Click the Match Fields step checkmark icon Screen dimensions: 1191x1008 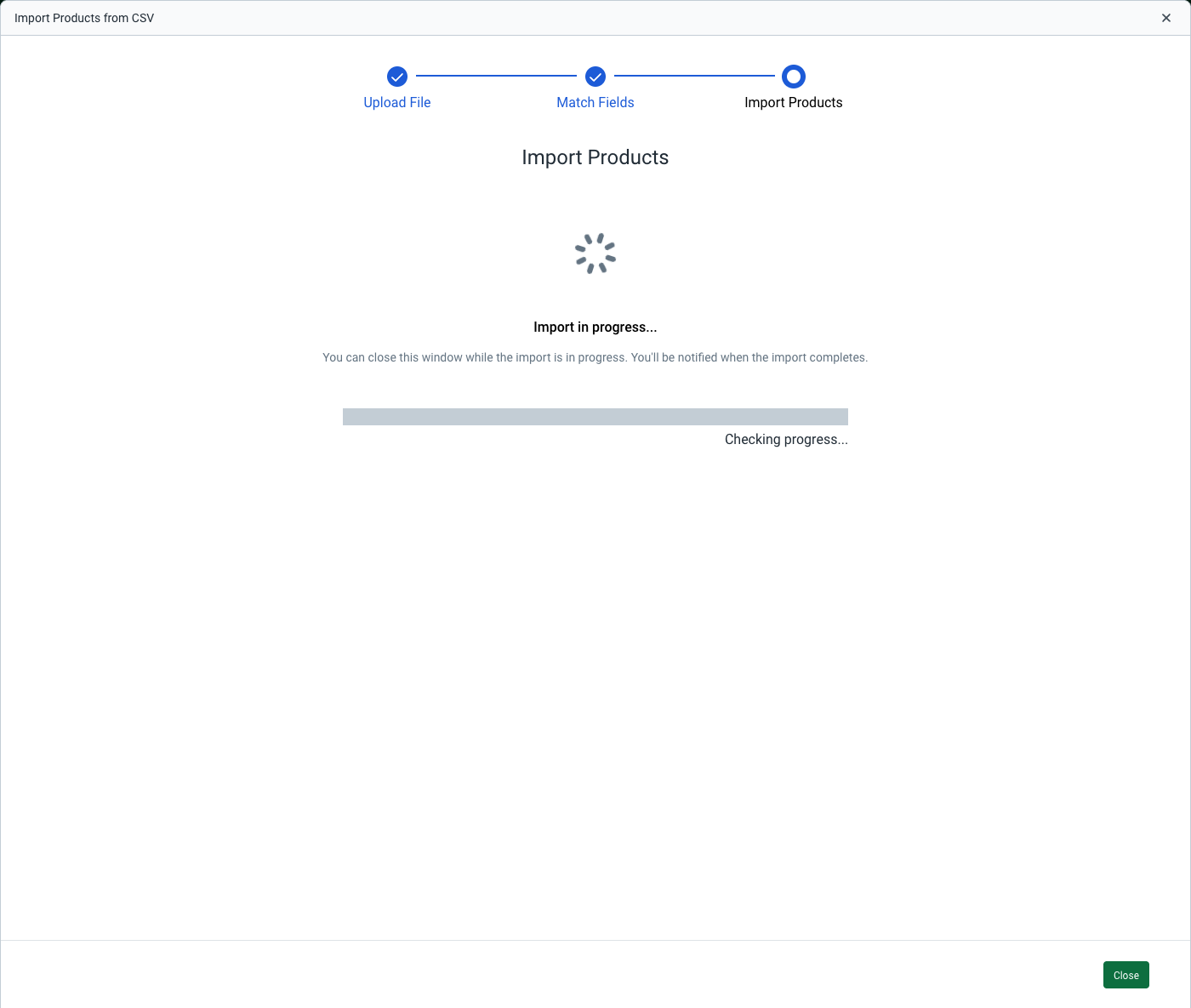(x=595, y=77)
